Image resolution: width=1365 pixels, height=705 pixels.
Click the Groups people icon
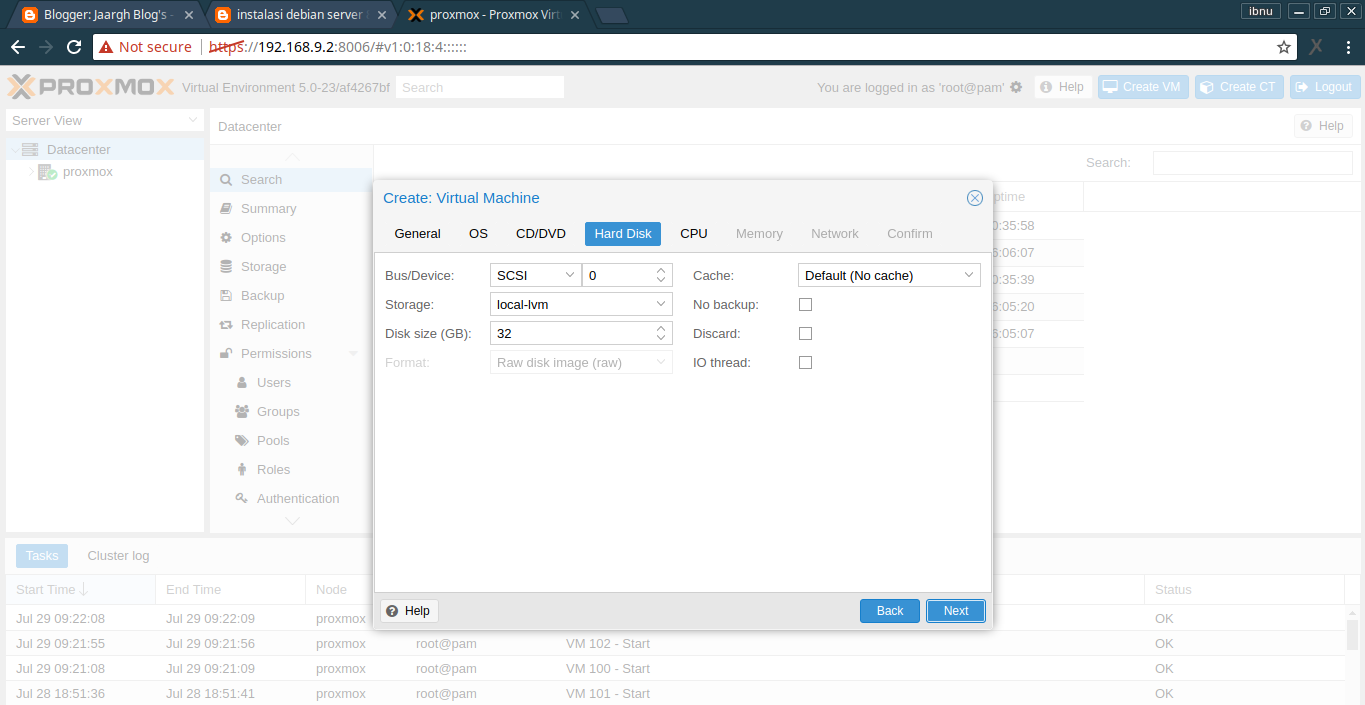point(242,412)
